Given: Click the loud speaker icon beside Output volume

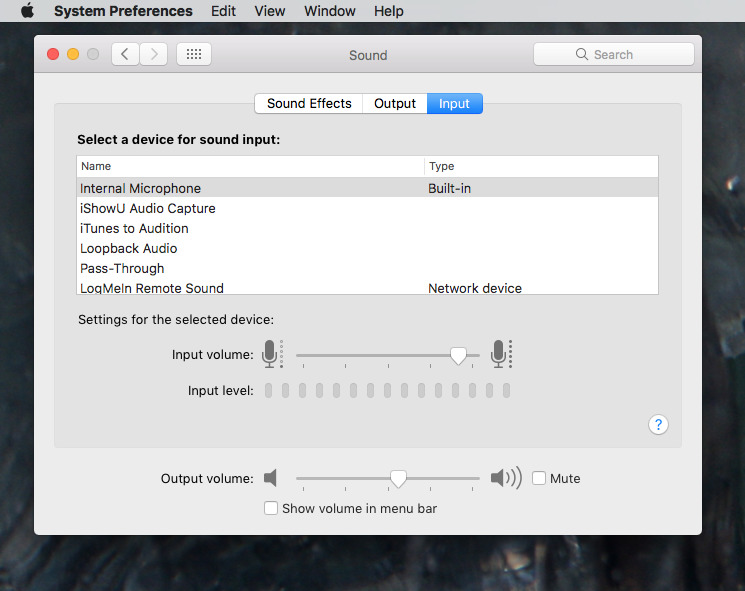Looking at the screenshot, I should click(506, 477).
